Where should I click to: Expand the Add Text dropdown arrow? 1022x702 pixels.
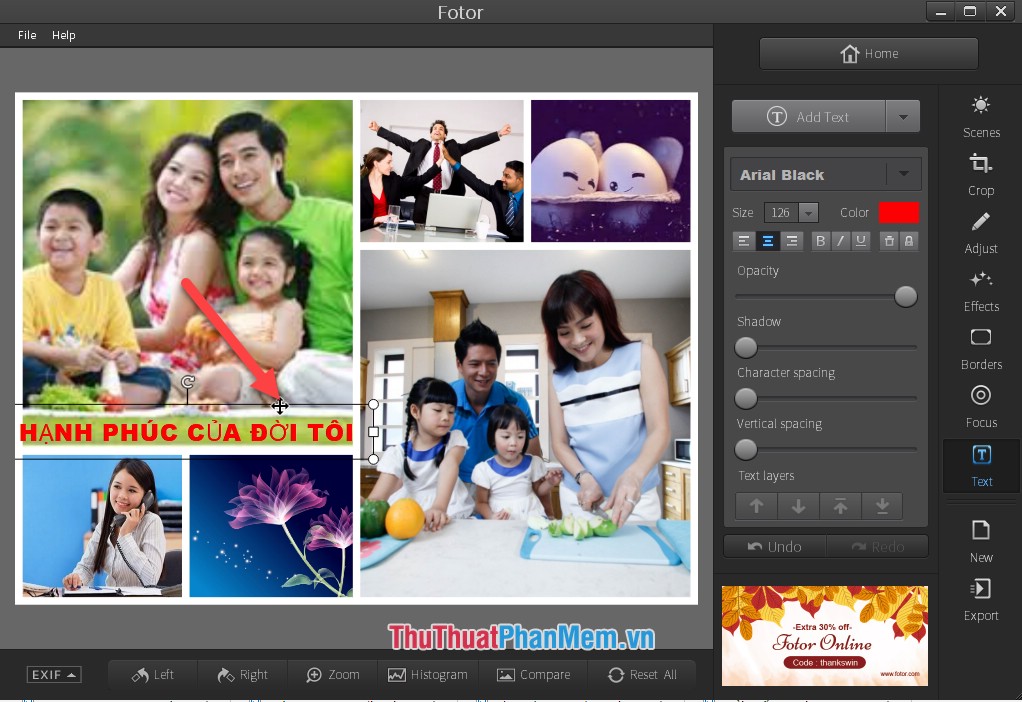[904, 115]
